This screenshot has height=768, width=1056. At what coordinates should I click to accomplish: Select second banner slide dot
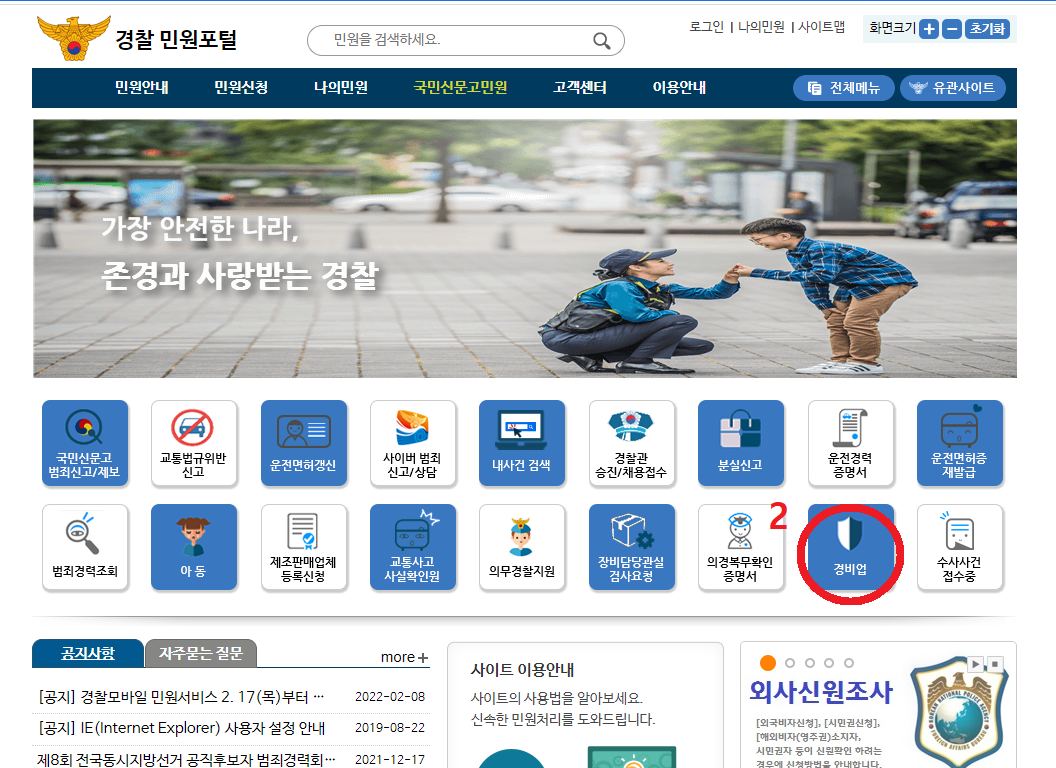(x=790, y=663)
